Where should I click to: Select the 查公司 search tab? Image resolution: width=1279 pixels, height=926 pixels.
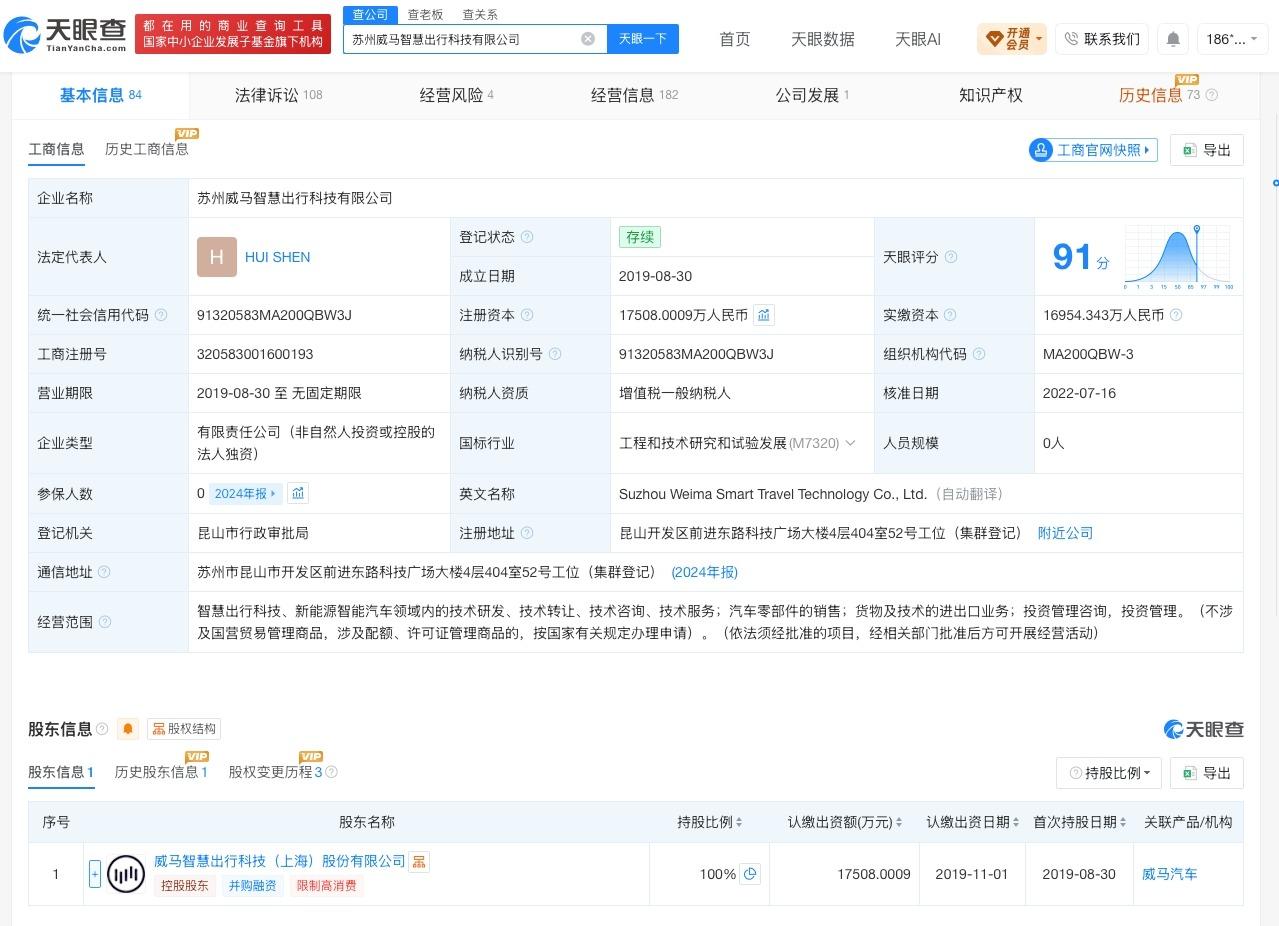tap(370, 15)
